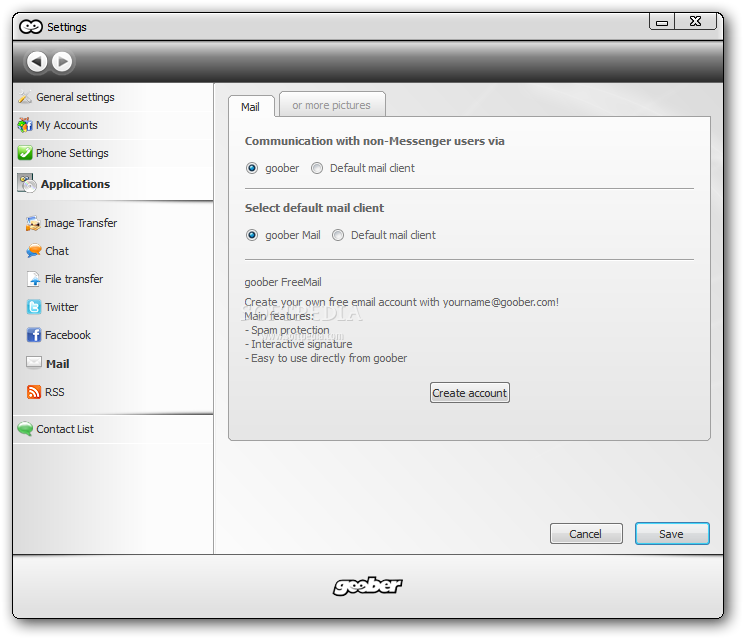744x639 pixels.
Task: Choose Default mail client under Select default
Action: pyautogui.click(x=338, y=235)
